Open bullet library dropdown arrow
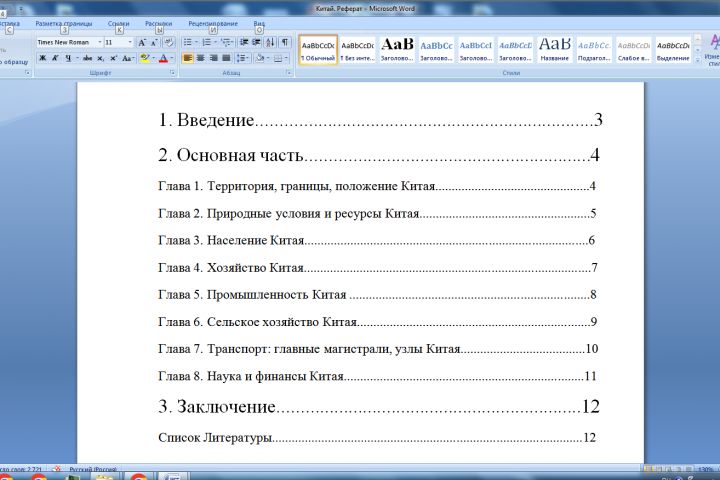This screenshot has height=480, width=720. coord(196,43)
